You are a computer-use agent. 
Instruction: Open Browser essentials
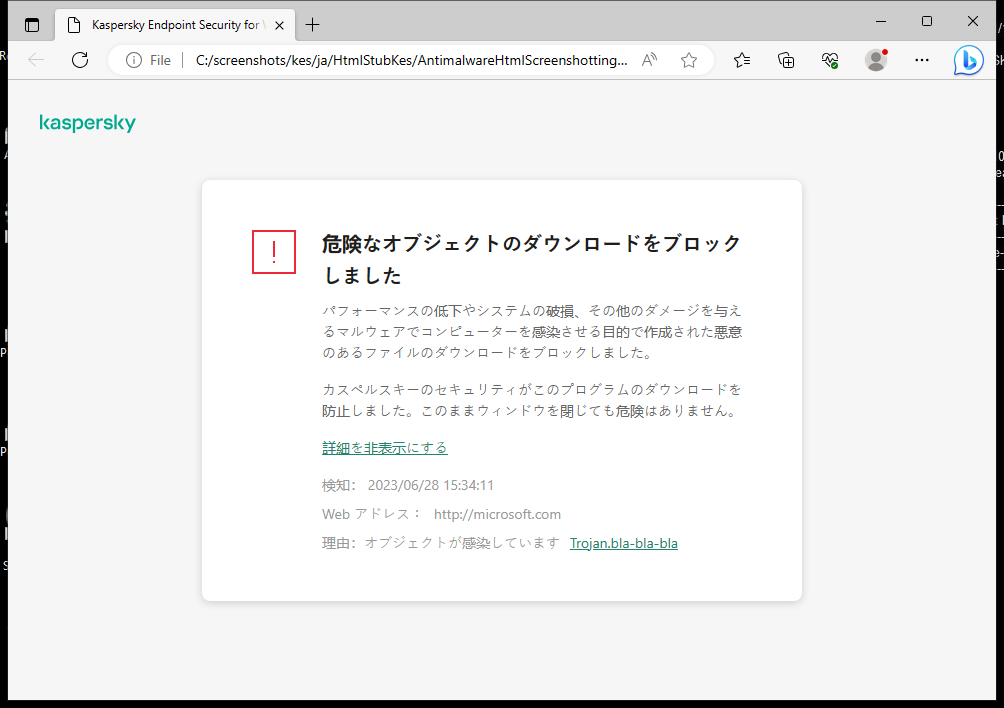[x=829, y=60]
